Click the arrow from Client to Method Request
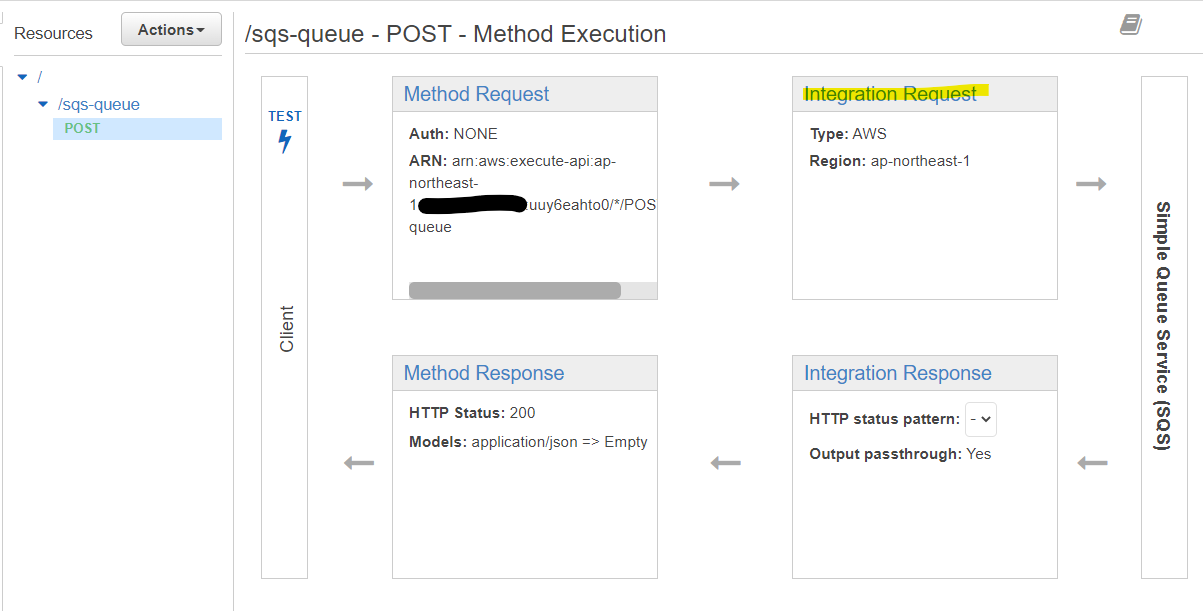 coord(359,183)
